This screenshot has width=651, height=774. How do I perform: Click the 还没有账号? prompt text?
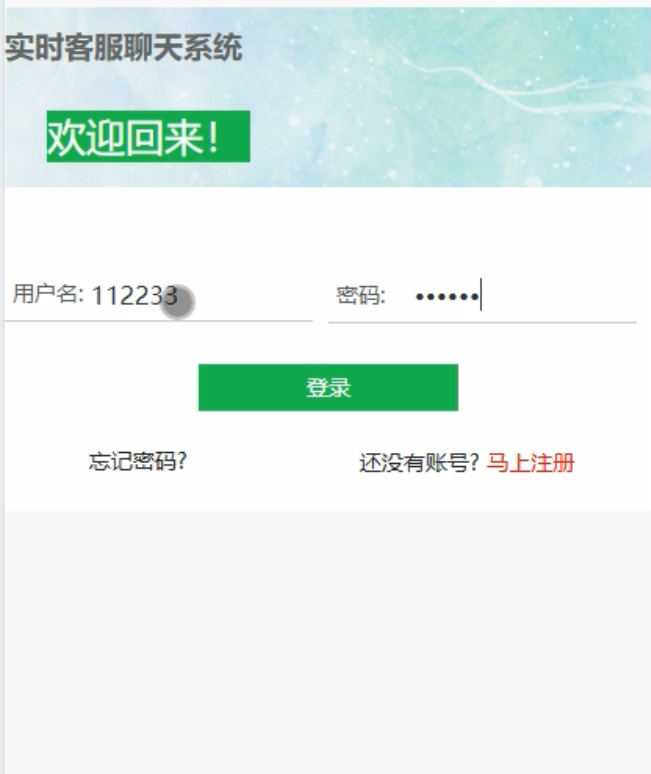click(x=419, y=463)
